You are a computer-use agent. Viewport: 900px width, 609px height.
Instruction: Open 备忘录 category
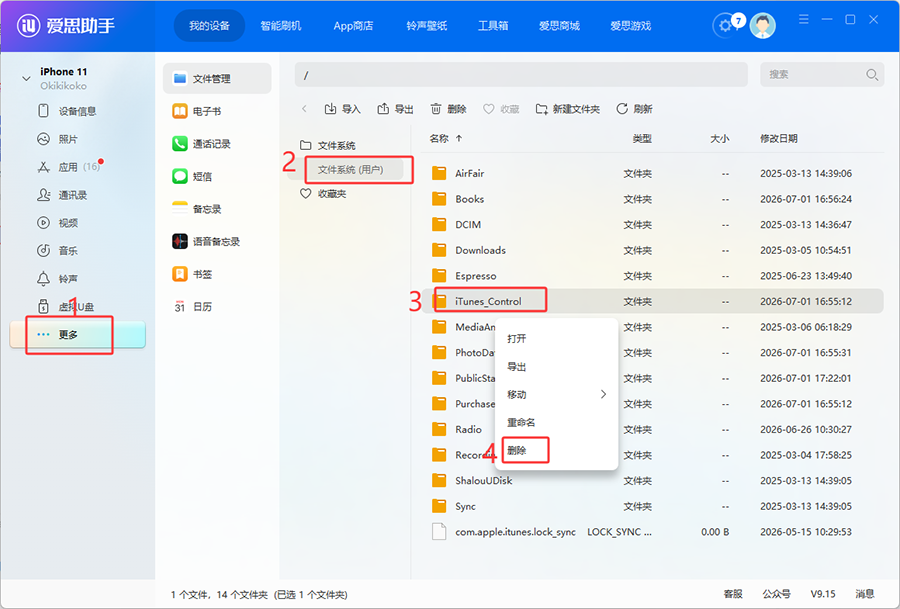point(197,209)
